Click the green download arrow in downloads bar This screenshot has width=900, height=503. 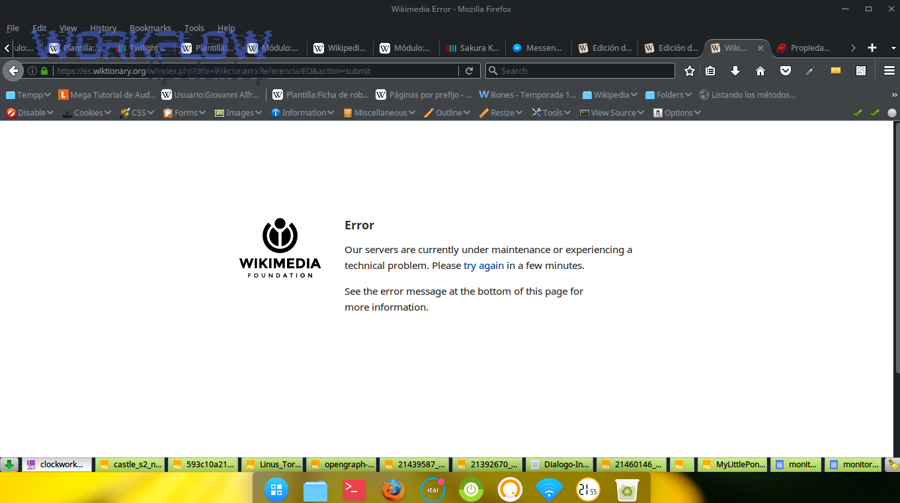[x=9, y=465]
